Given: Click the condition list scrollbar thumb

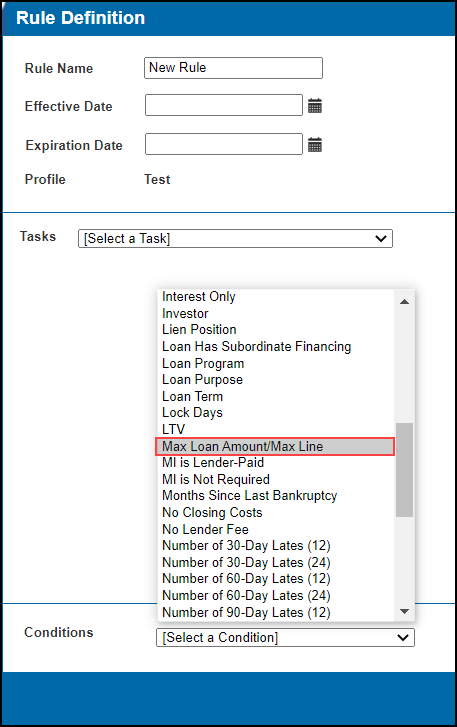Looking at the screenshot, I should click(x=404, y=470).
